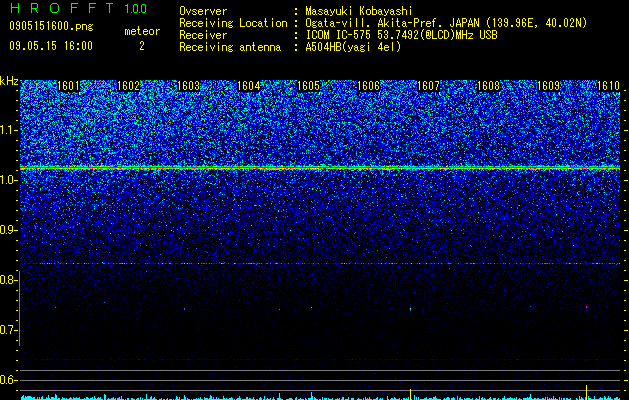The image size is (629, 400).
Task: Select the 1603 time label
Action: pos(189,86)
